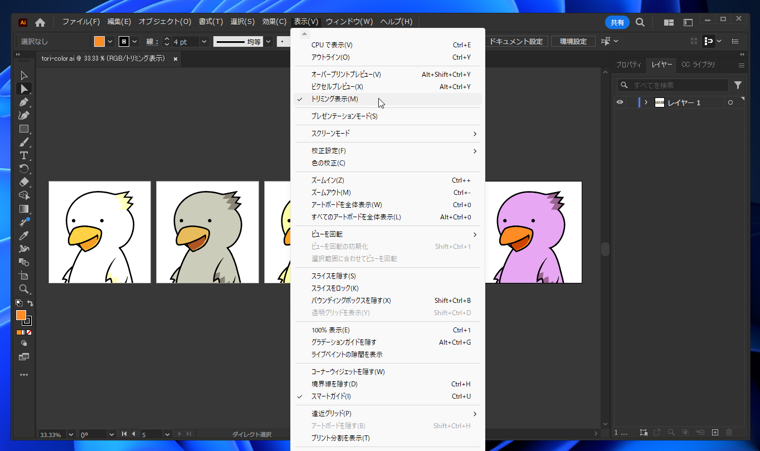Go to first artboard button
Screen dimensions: 760x451
click(x=124, y=434)
